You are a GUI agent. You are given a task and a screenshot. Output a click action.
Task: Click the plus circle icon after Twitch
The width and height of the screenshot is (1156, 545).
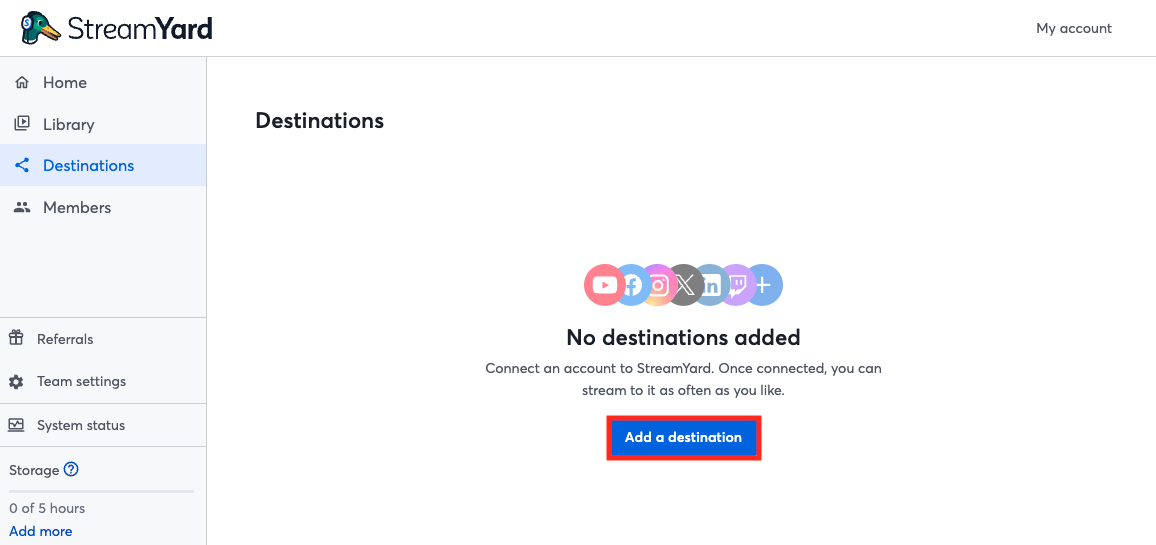764,285
